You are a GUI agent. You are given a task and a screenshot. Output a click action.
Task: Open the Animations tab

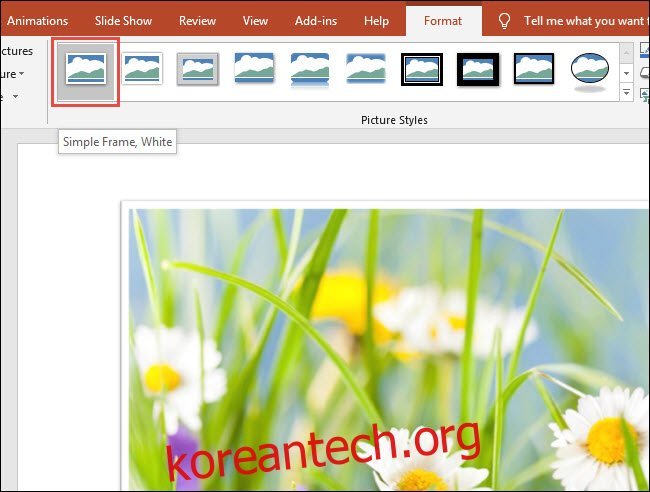pyautogui.click(x=37, y=21)
